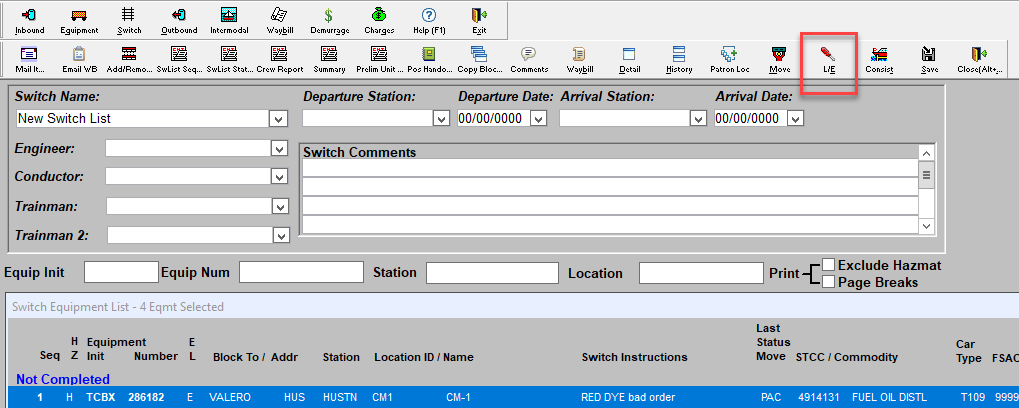Open the Consist toolbar icon
This screenshot has height=408, width=1019.
879,60
